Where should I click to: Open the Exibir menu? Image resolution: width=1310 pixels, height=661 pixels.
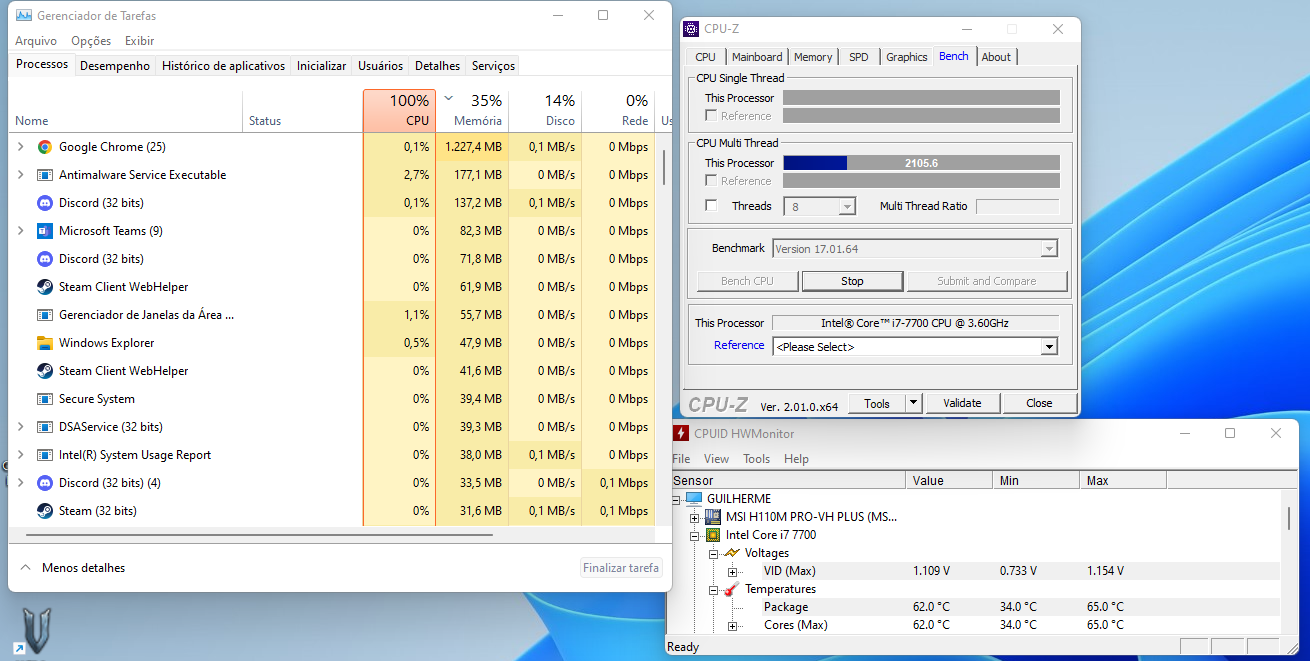140,41
